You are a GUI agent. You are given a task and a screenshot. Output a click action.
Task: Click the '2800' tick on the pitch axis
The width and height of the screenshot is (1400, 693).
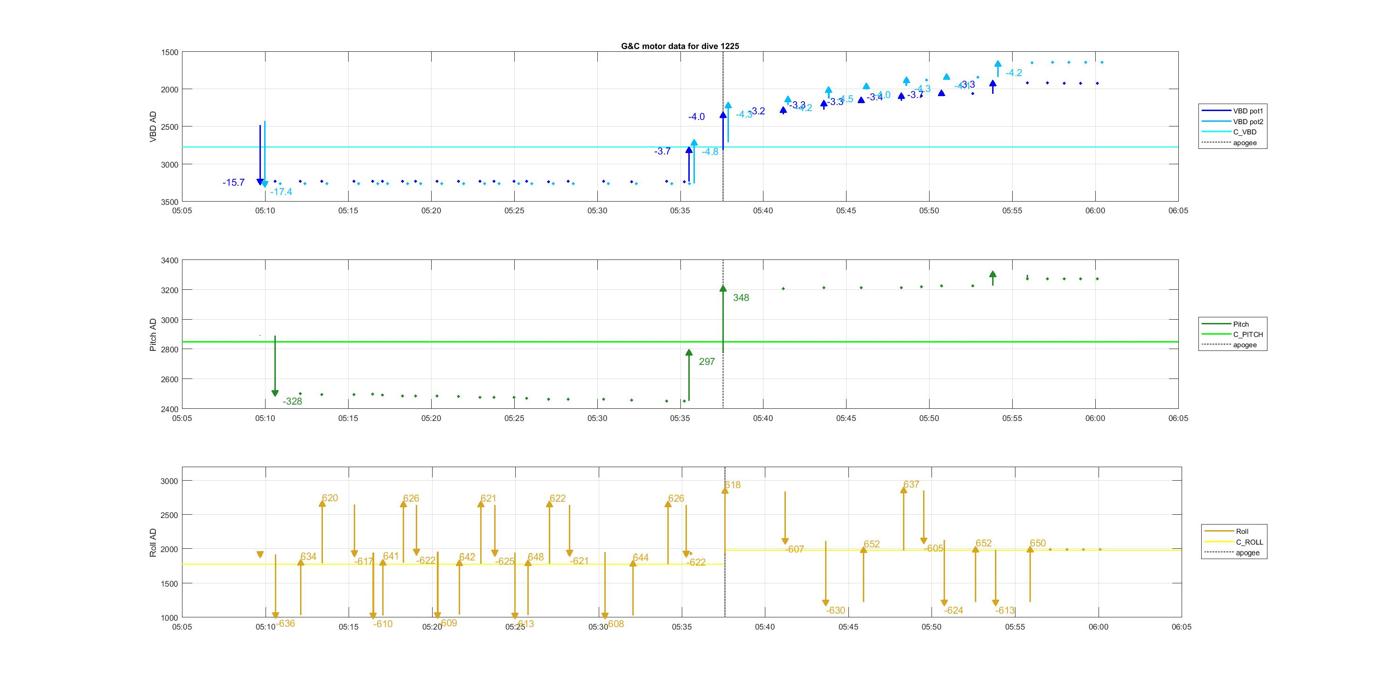(170, 350)
